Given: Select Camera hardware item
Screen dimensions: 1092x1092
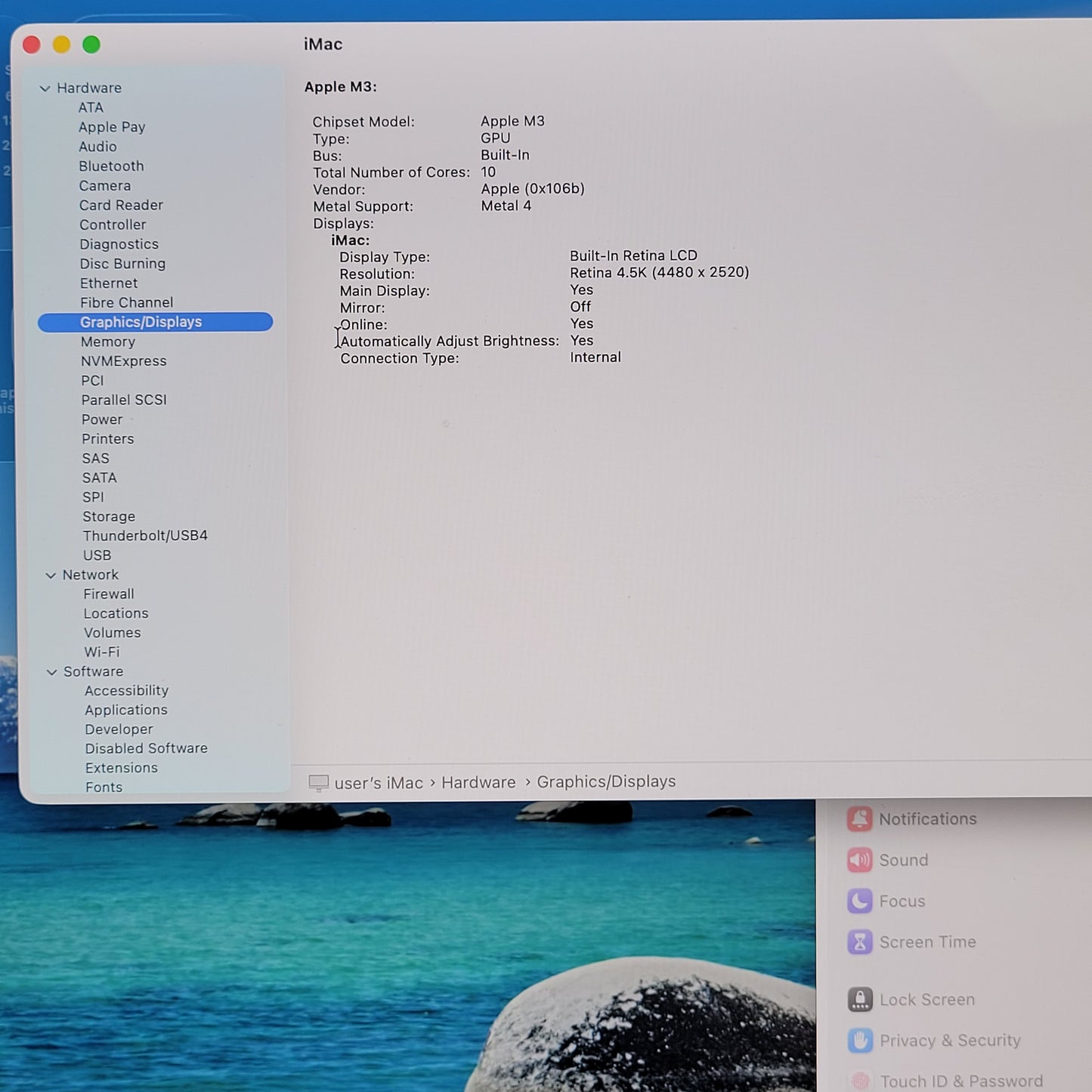Looking at the screenshot, I should [105, 186].
